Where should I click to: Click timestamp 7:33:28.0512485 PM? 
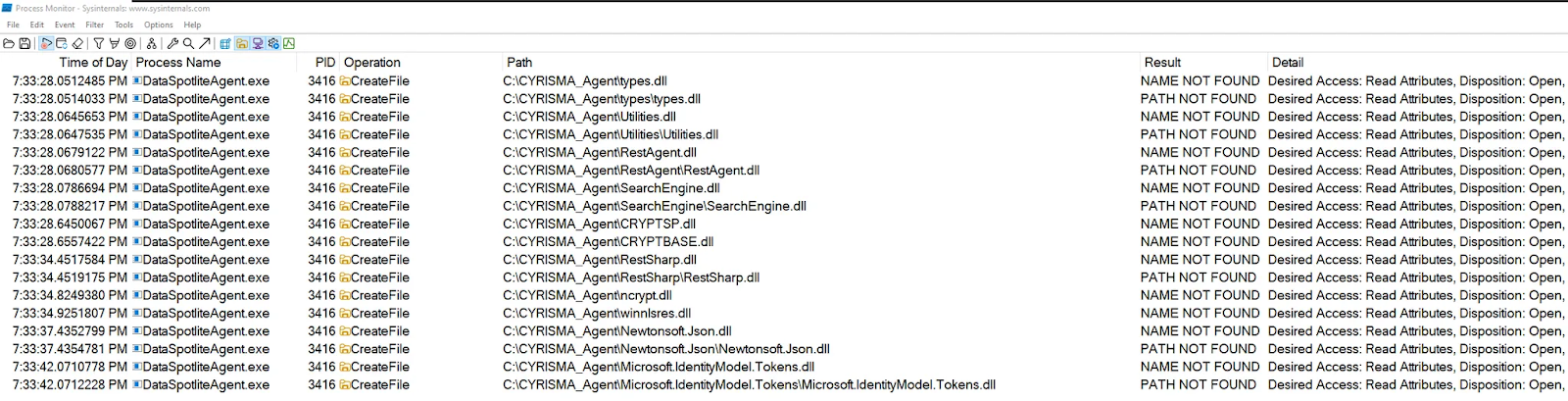pyautogui.click(x=70, y=81)
